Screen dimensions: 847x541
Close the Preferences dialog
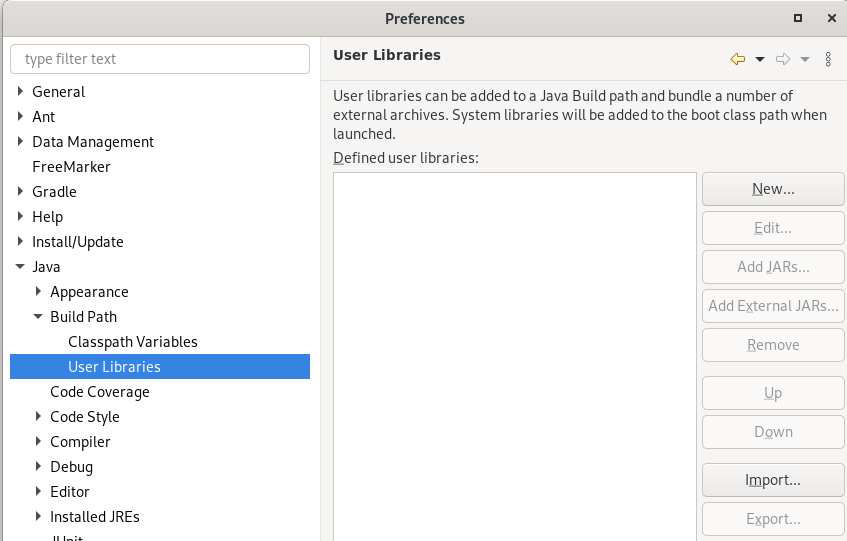coord(831,18)
